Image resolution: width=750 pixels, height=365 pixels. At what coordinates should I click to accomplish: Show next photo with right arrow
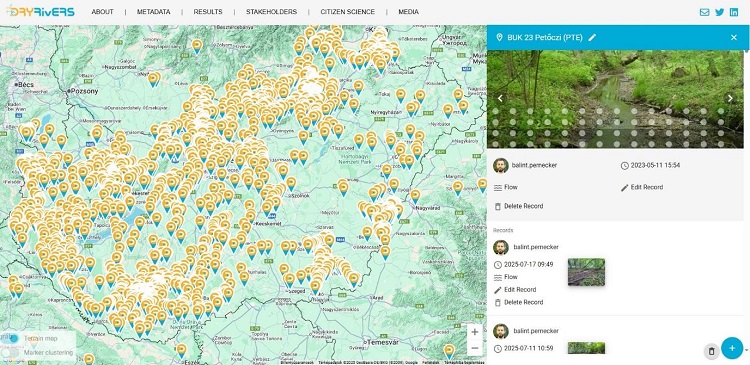730,99
